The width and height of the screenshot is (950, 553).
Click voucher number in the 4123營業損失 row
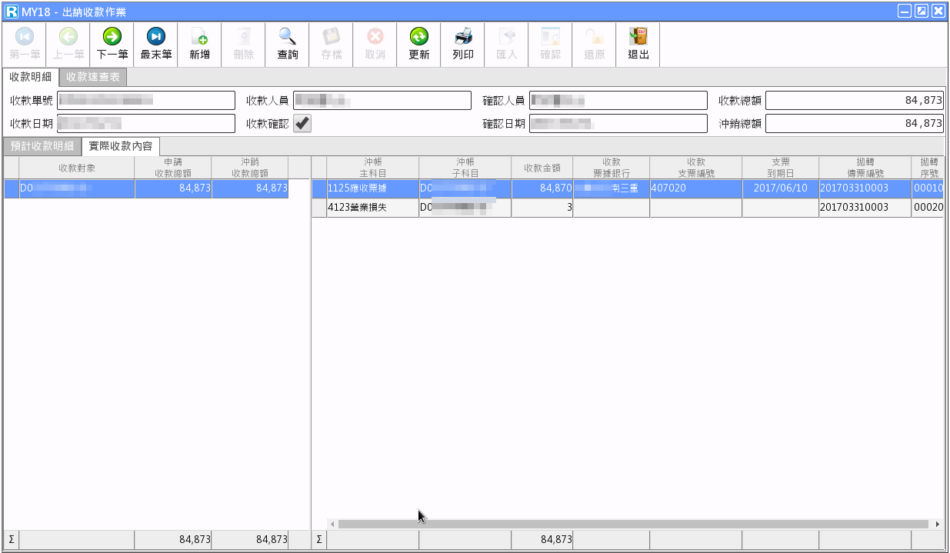(865, 207)
